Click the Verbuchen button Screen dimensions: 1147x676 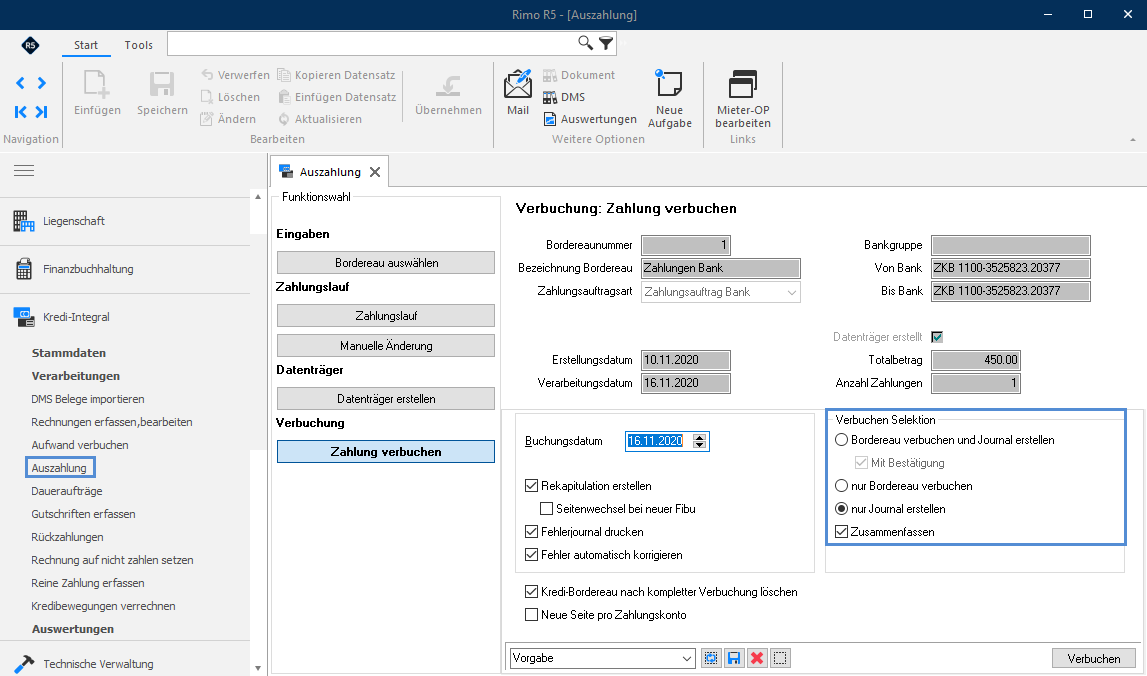coord(1094,658)
